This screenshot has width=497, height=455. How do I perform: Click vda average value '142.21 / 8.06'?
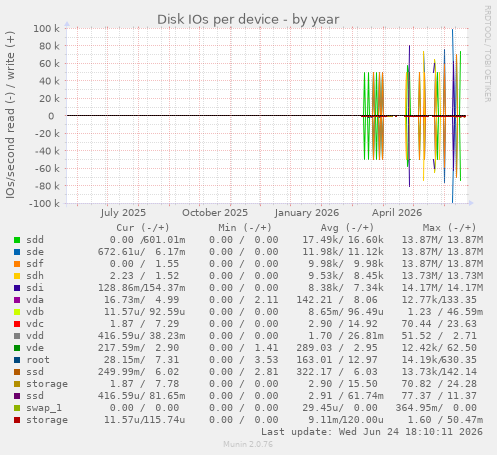[x=337, y=300]
